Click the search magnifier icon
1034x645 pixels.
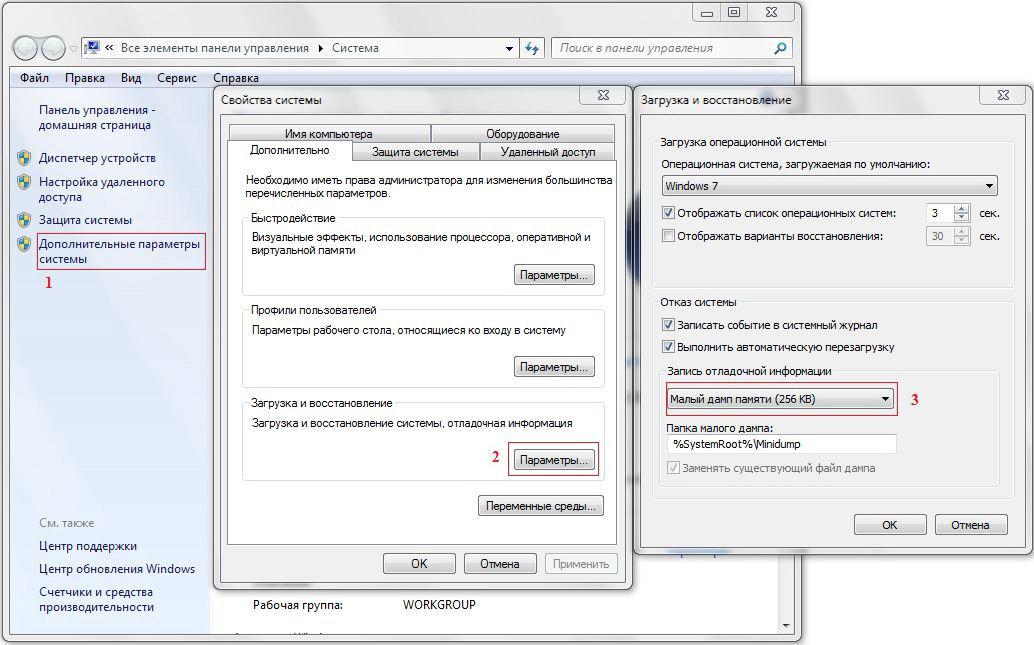(781, 48)
